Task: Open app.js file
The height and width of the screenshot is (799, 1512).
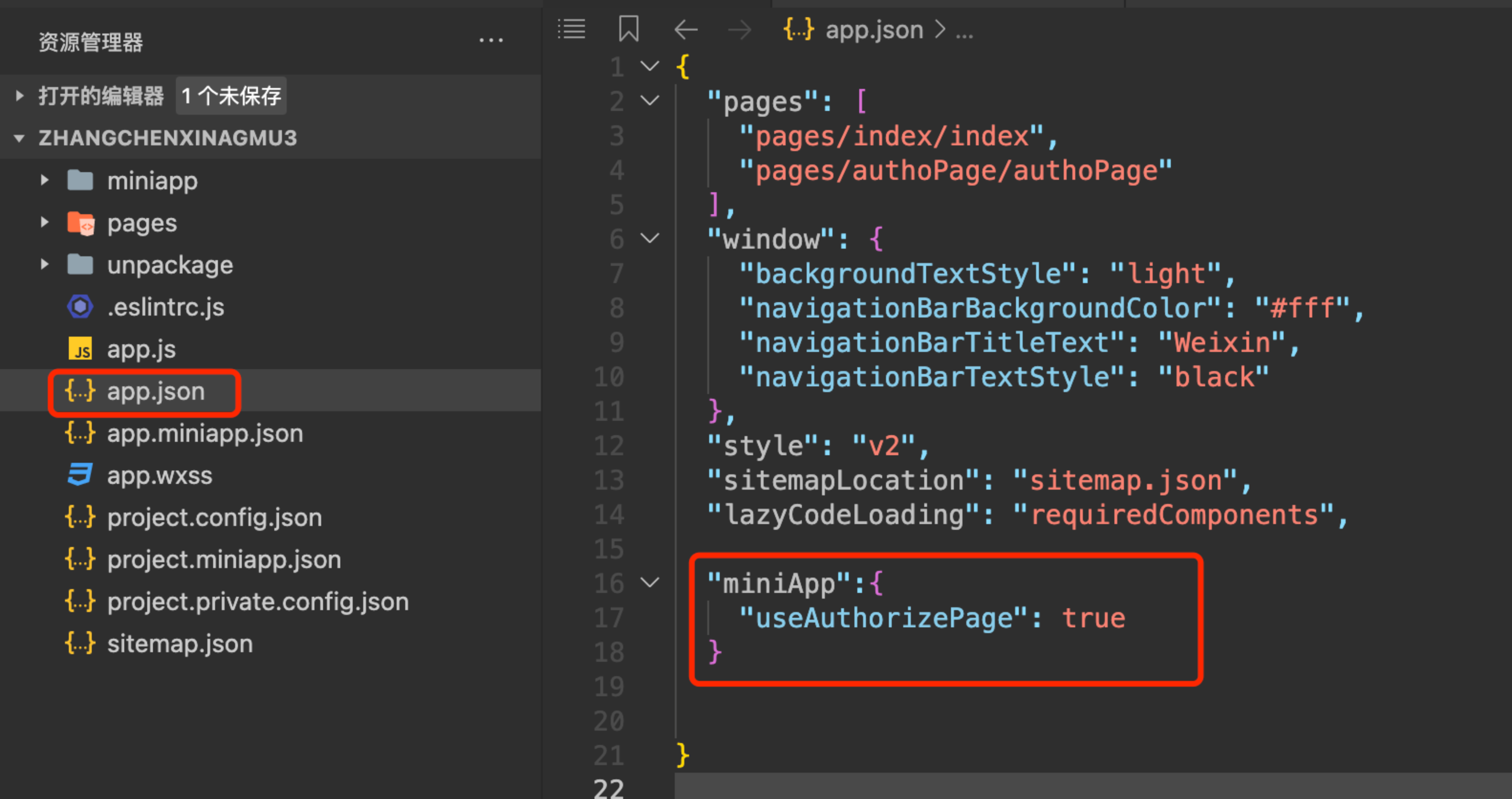Action: pos(141,350)
